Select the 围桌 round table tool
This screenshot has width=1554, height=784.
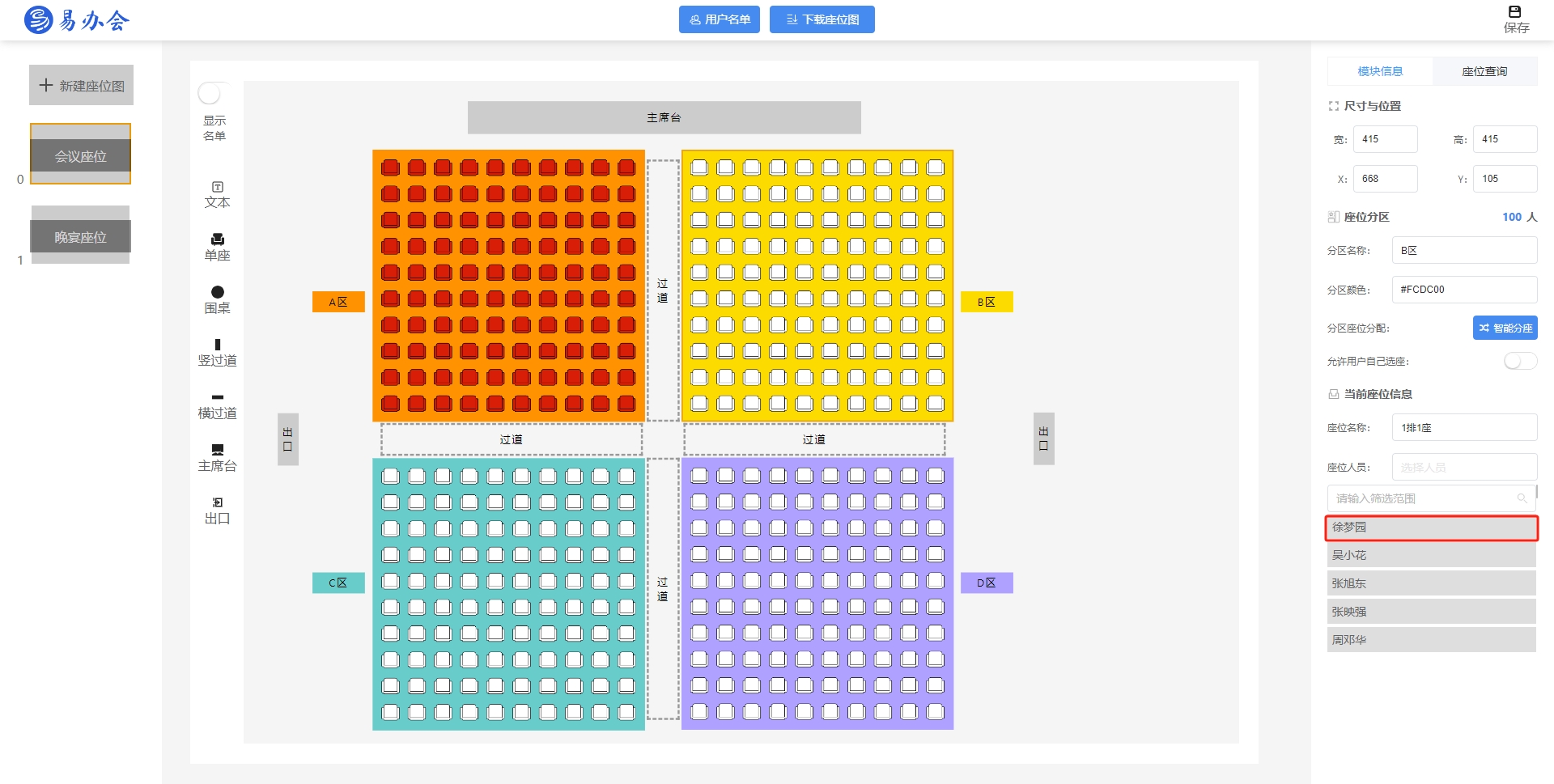(x=217, y=299)
